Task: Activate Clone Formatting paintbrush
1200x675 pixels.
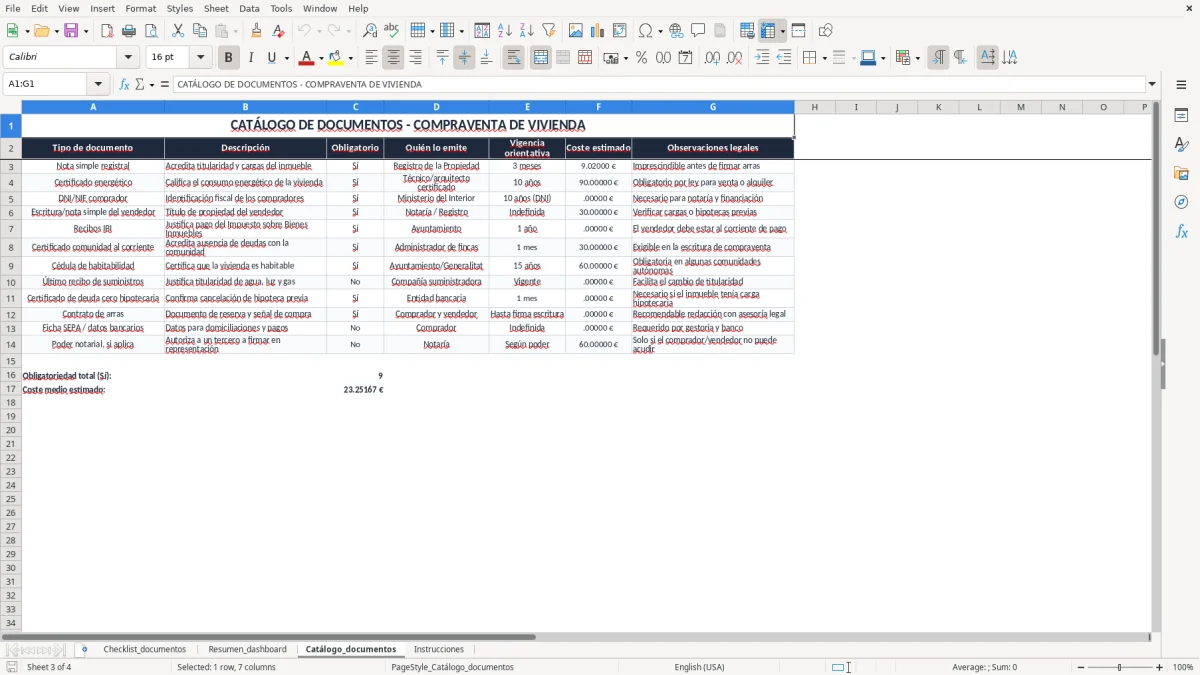Action: point(257,31)
